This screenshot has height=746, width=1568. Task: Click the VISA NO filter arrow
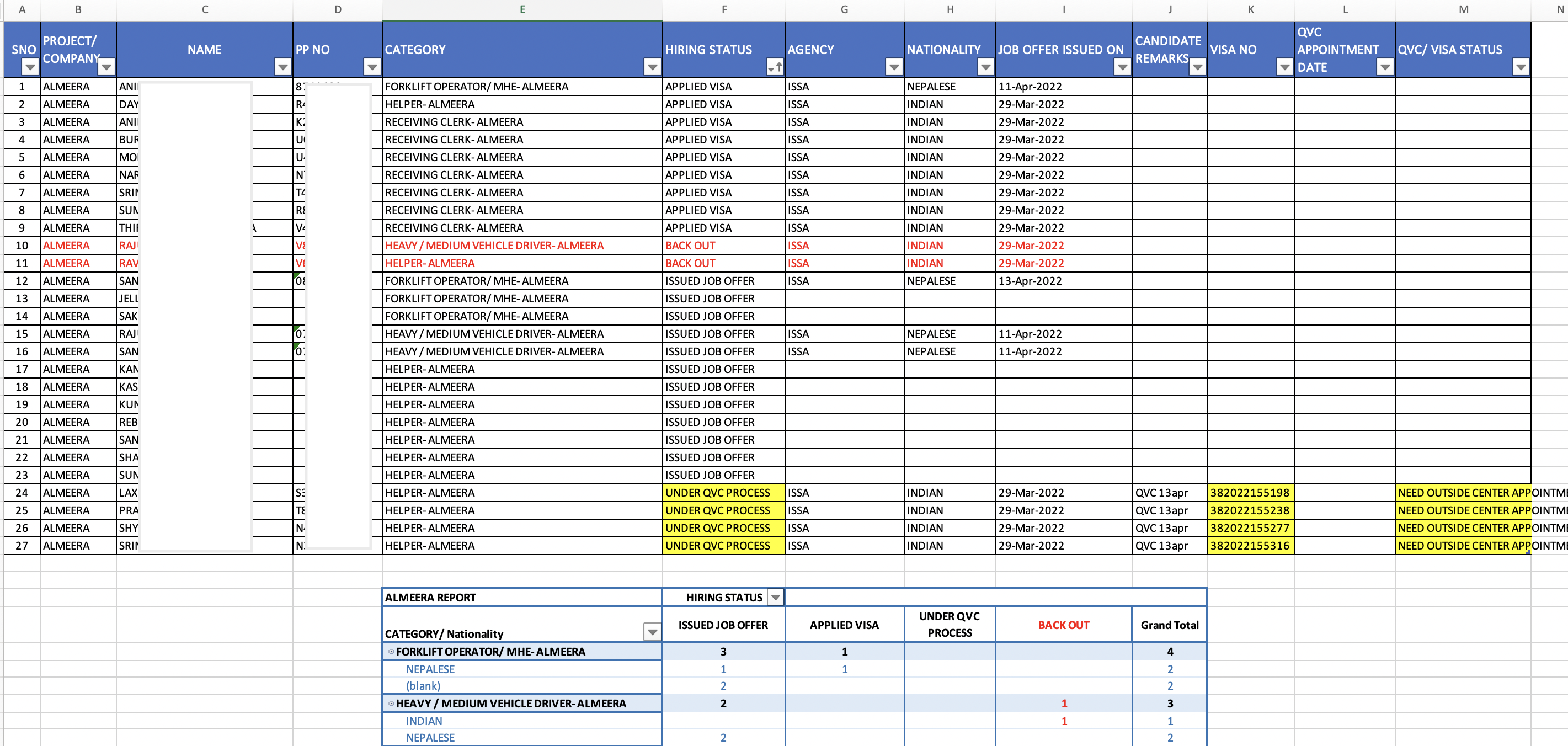[1284, 67]
